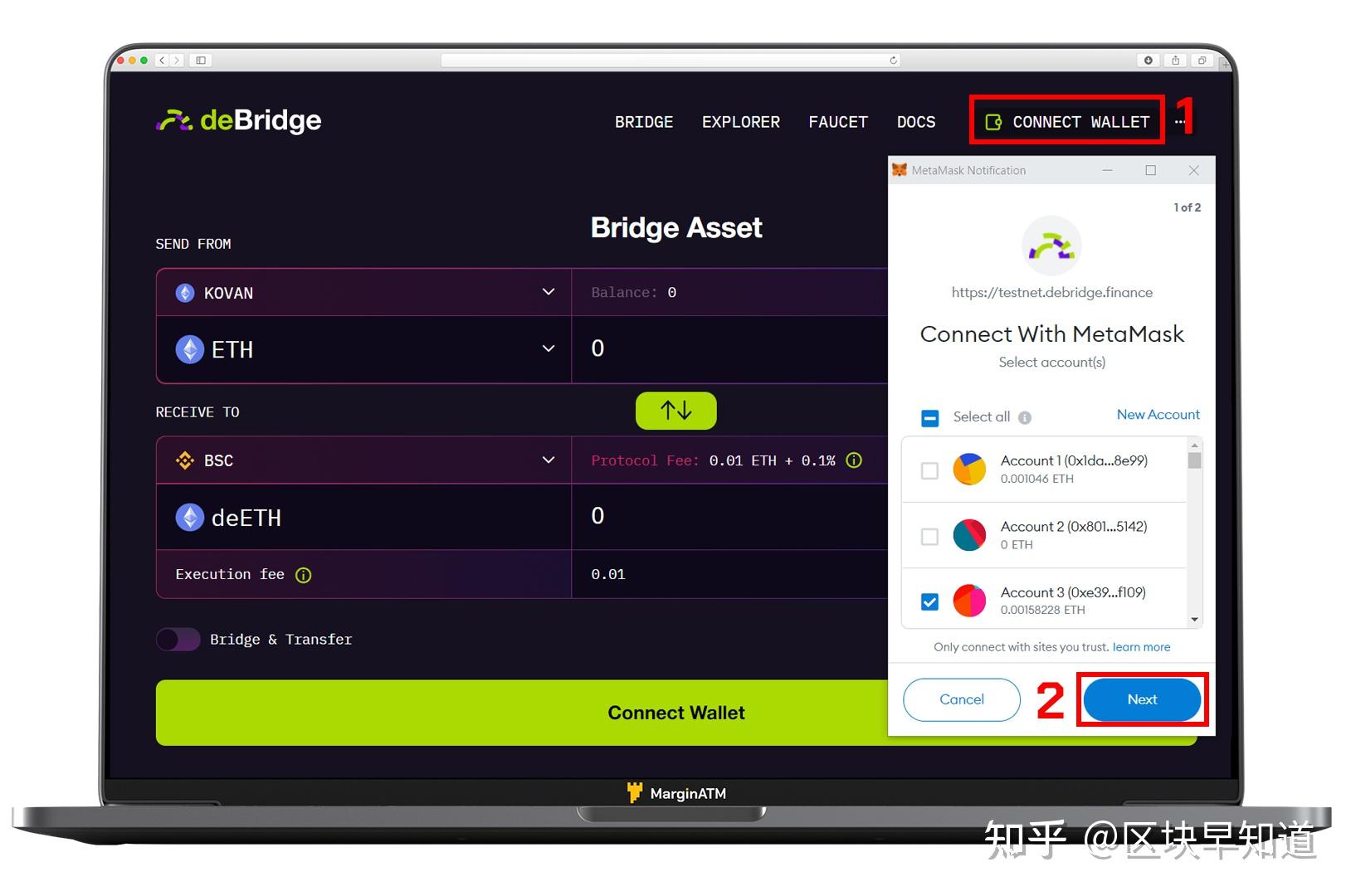Click CONNECT WALLET in the header

[x=1067, y=122]
